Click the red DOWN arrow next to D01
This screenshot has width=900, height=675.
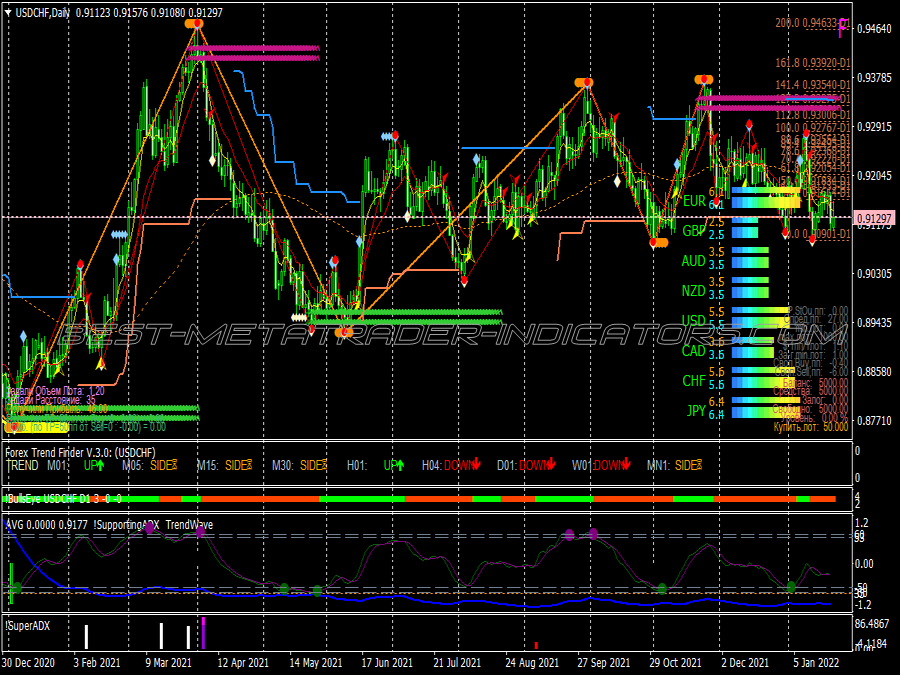(x=551, y=464)
